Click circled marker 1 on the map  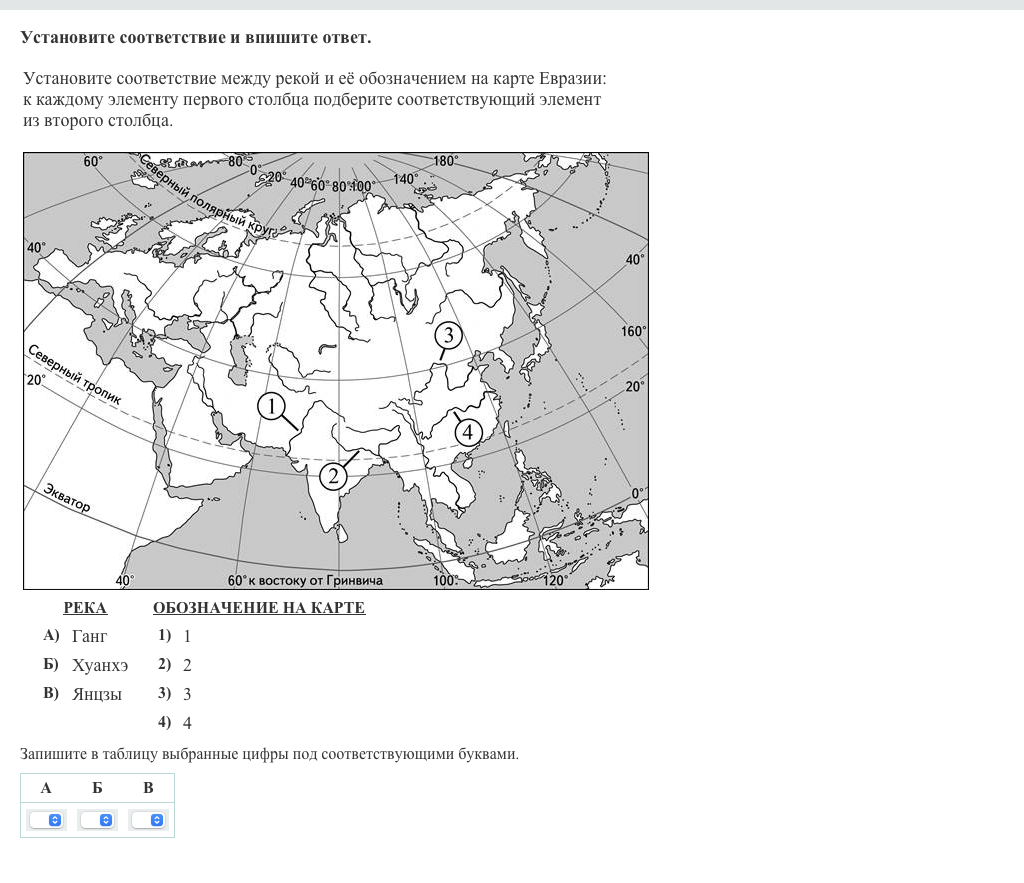tap(271, 406)
